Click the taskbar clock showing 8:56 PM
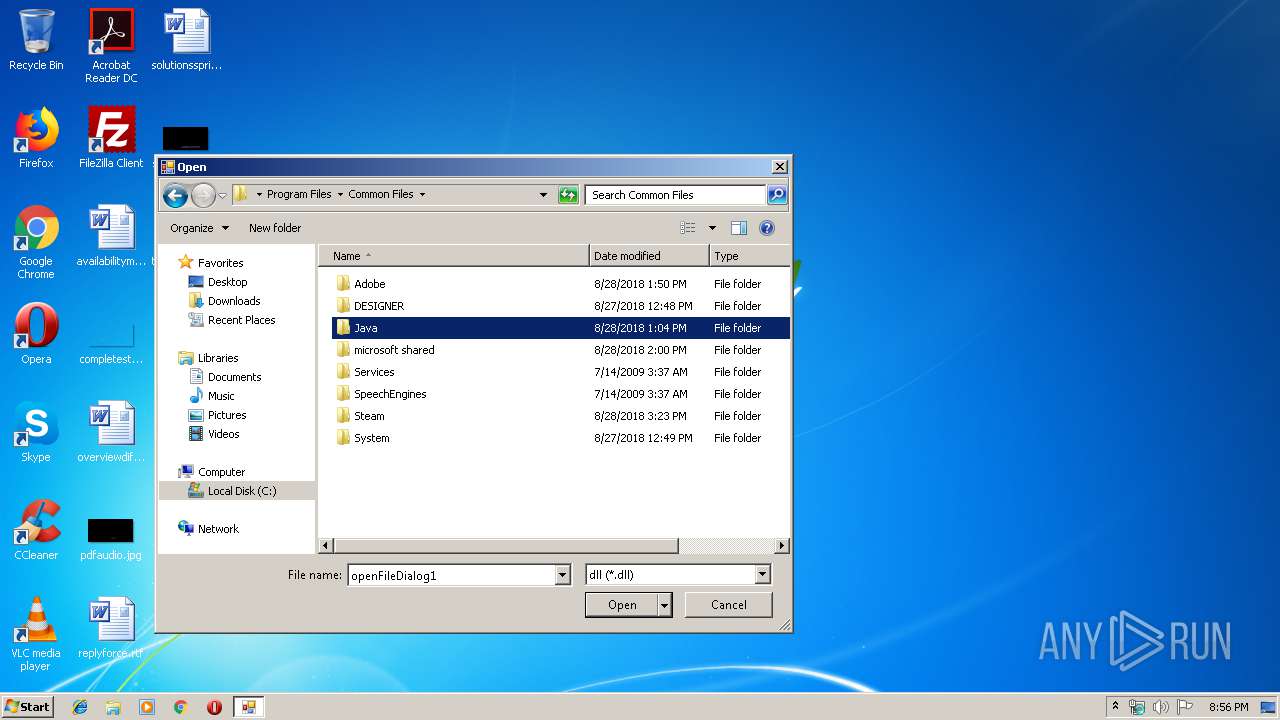 [x=1228, y=707]
